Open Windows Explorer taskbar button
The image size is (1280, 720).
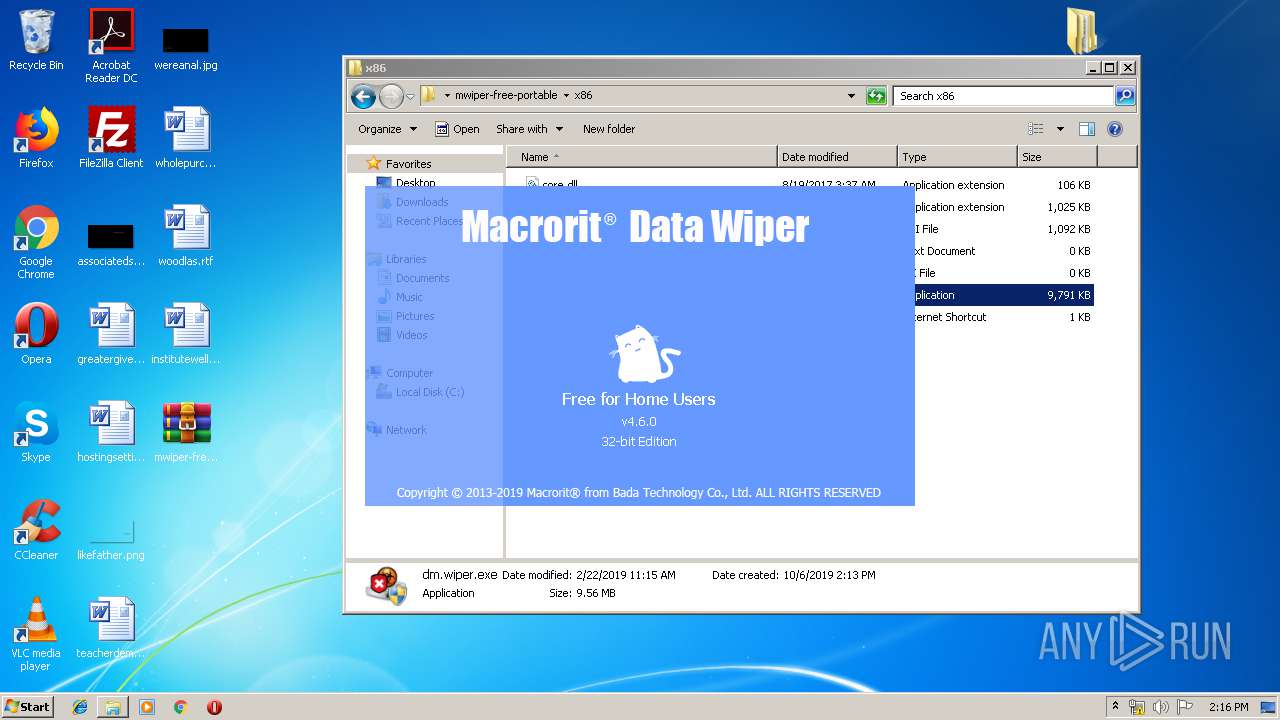[113, 707]
